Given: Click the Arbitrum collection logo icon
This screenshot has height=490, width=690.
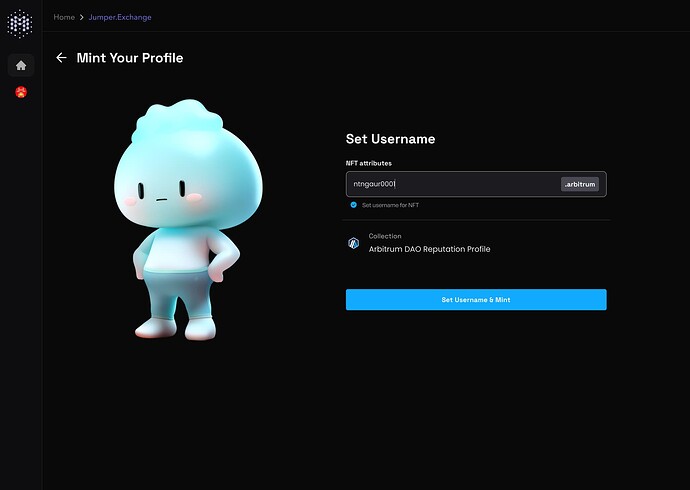Looking at the screenshot, I should (x=353, y=243).
